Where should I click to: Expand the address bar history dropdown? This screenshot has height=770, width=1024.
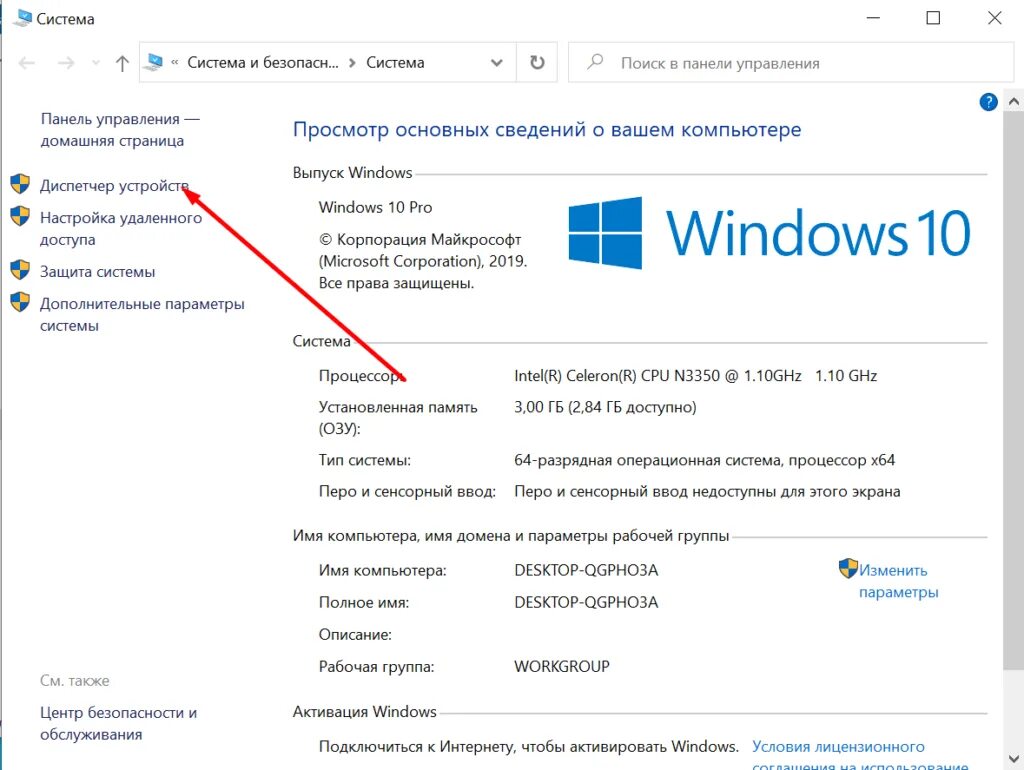click(497, 63)
